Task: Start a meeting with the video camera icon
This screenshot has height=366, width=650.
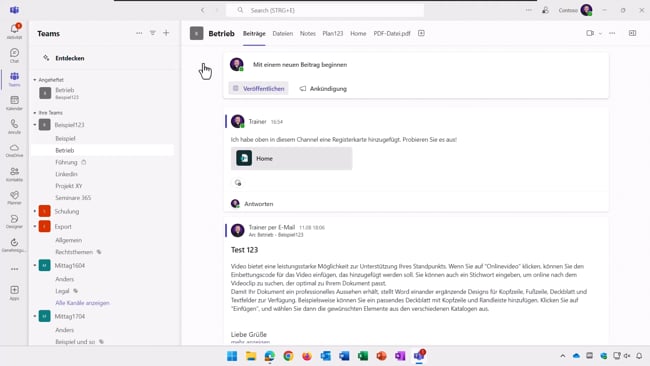Action: coord(590,33)
